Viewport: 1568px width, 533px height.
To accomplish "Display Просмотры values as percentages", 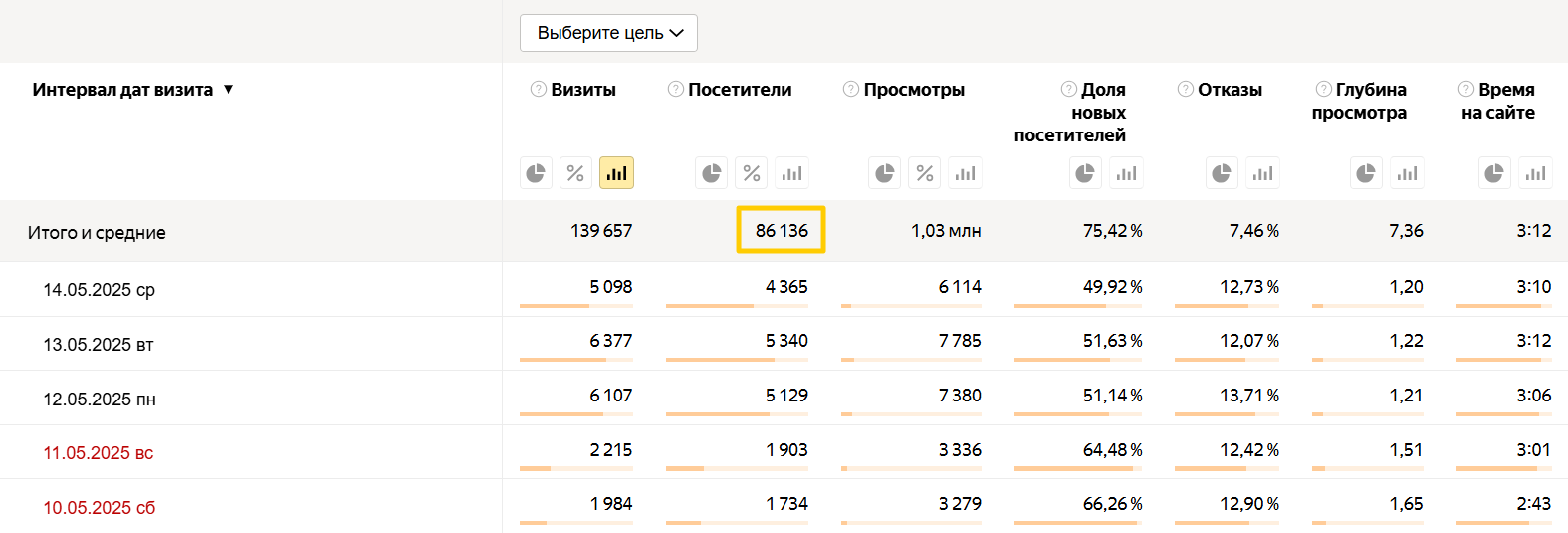I will click(x=925, y=173).
